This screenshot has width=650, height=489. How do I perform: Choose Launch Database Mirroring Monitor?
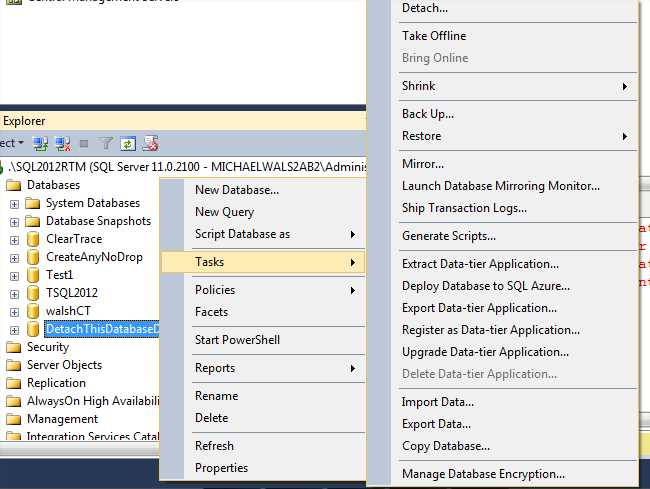[502, 186]
